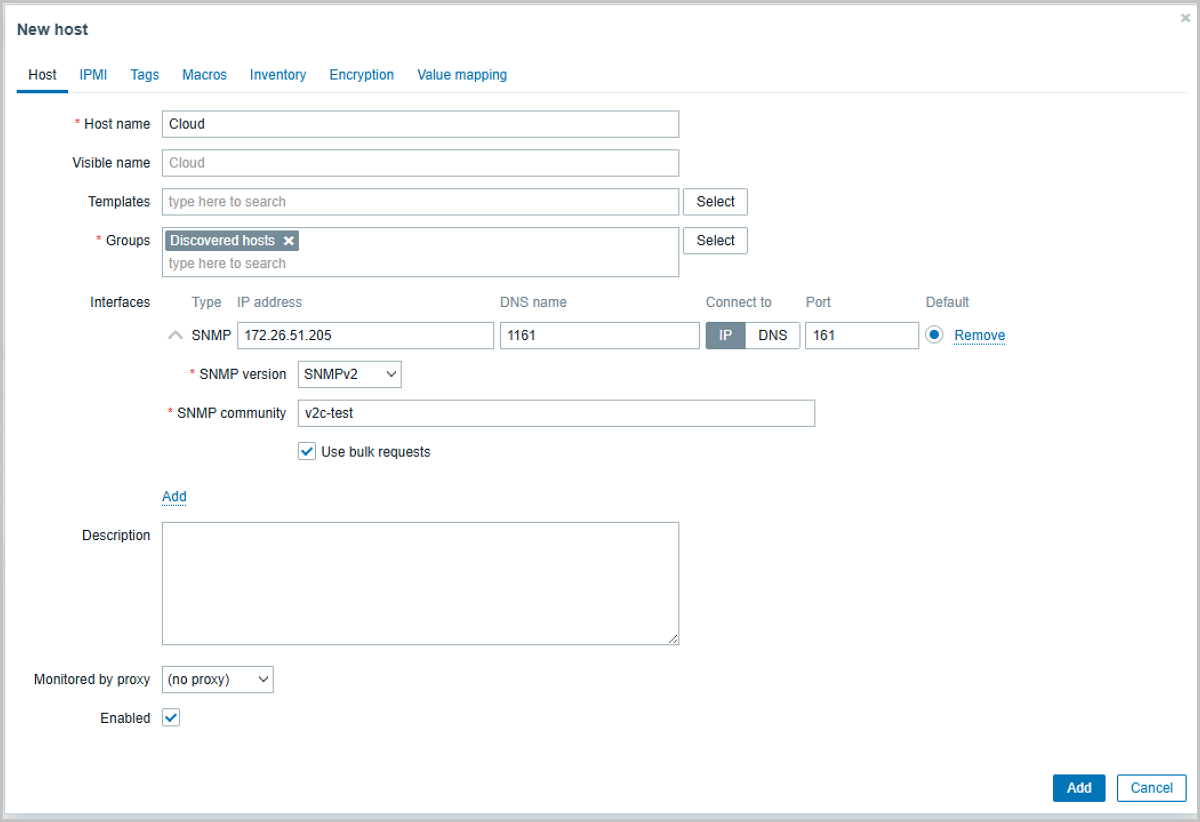This screenshot has height=822, width=1200.
Task: Remove the Discovered hosts group tag
Action: point(289,241)
